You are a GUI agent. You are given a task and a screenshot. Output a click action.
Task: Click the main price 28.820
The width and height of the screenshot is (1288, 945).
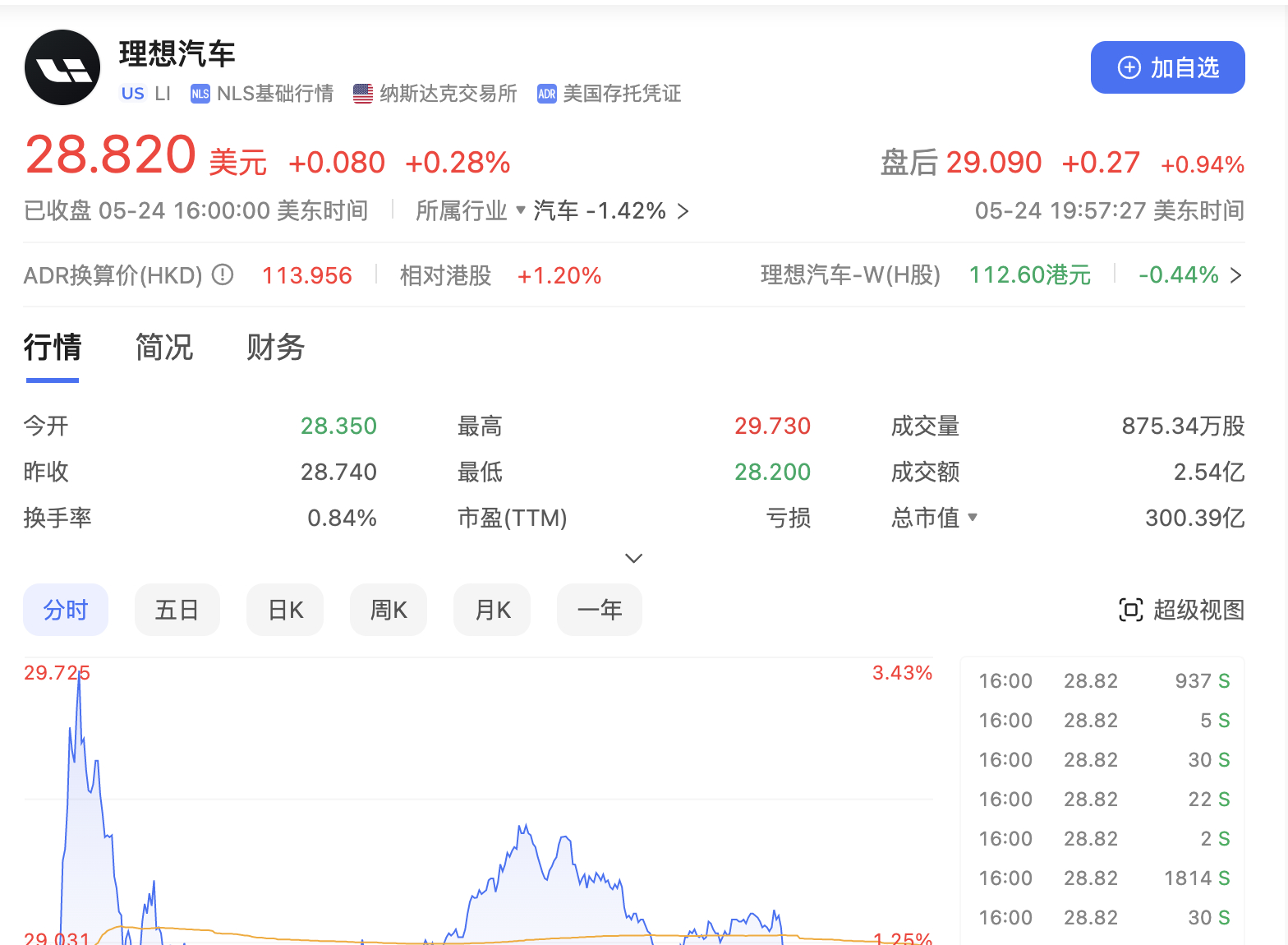(111, 154)
